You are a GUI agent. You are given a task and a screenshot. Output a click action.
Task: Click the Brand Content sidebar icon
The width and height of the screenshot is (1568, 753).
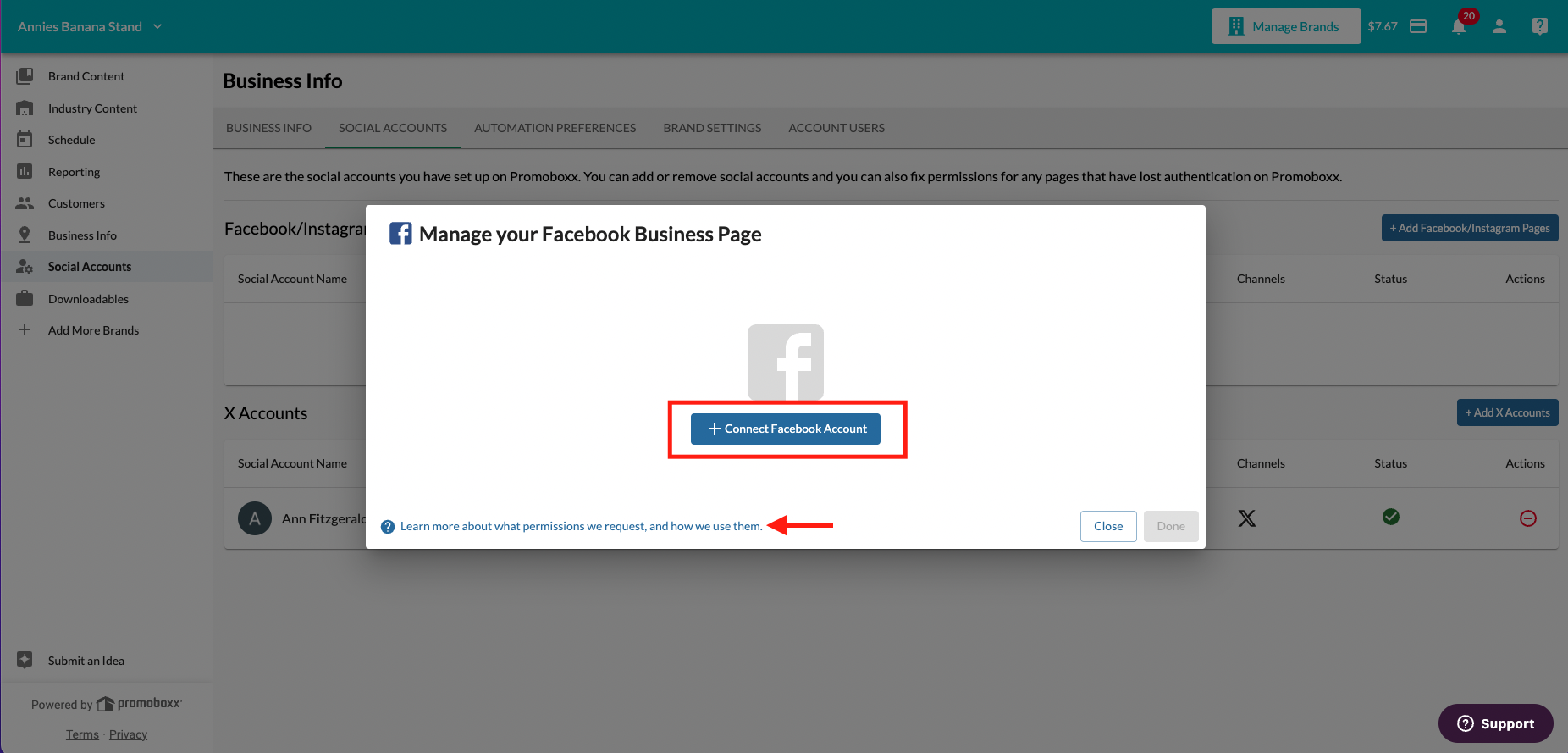point(25,76)
